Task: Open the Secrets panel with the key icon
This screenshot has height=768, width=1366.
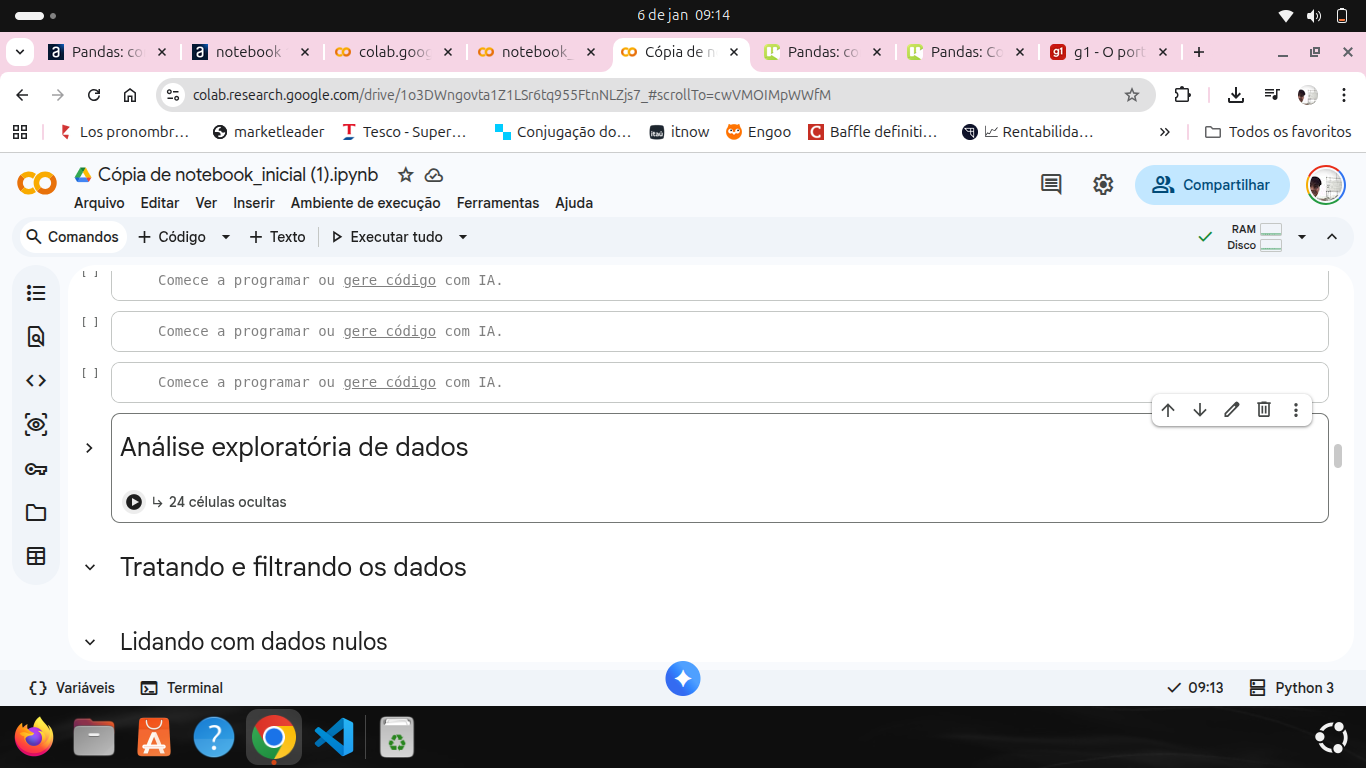Action: point(36,468)
